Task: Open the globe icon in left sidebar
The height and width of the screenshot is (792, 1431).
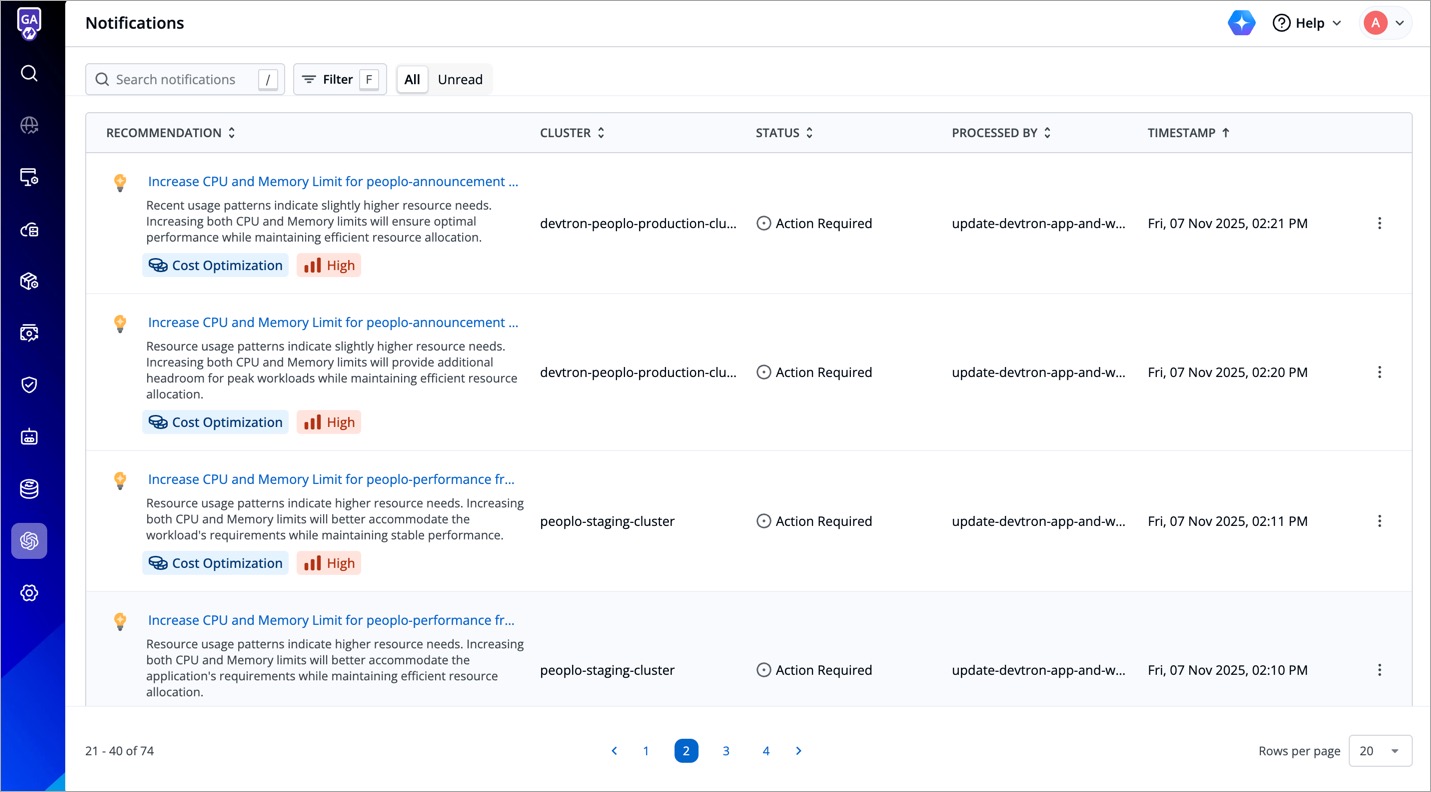Action: coord(29,125)
